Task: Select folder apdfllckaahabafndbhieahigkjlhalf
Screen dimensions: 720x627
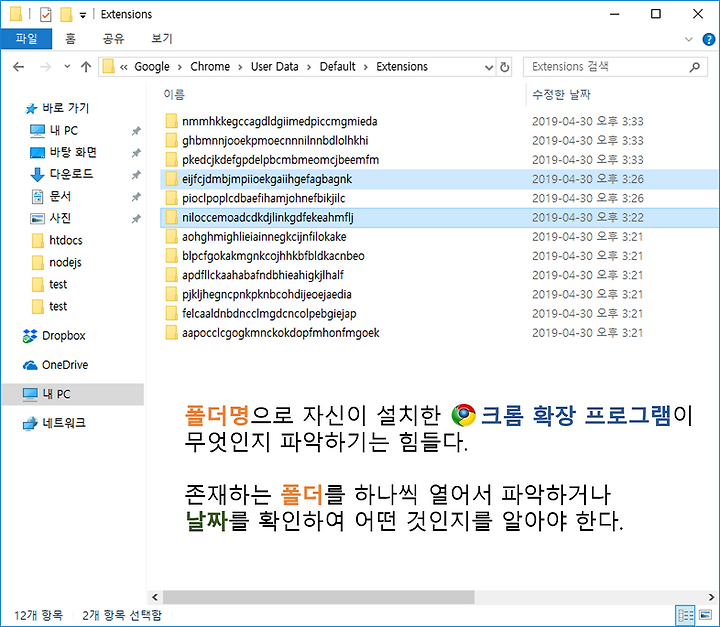Action: [263, 275]
